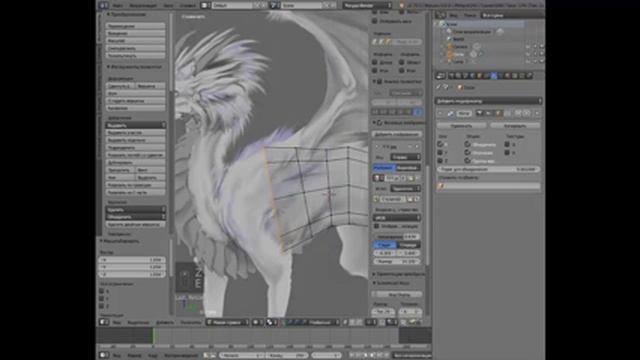Select the Camera object icon in the outliner
The width and height of the screenshot is (640, 360).
(x=451, y=47)
